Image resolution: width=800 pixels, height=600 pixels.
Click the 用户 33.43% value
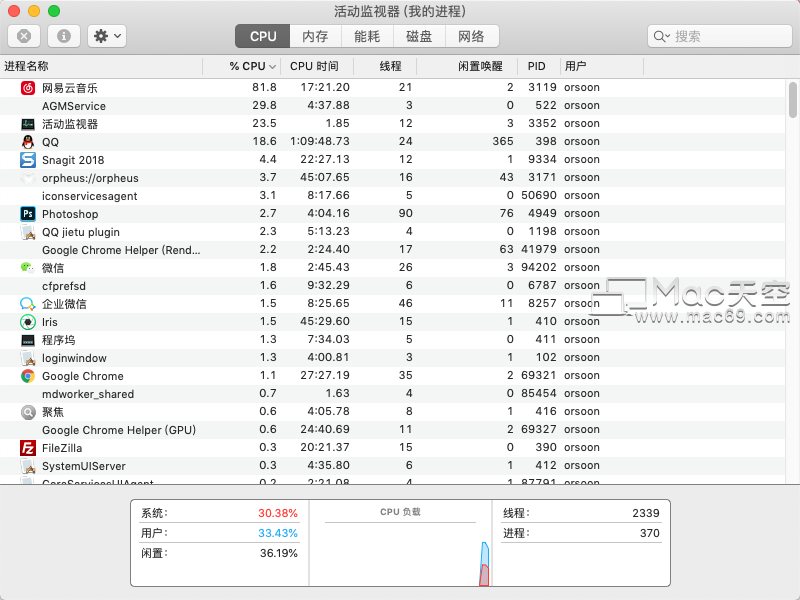click(278, 533)
